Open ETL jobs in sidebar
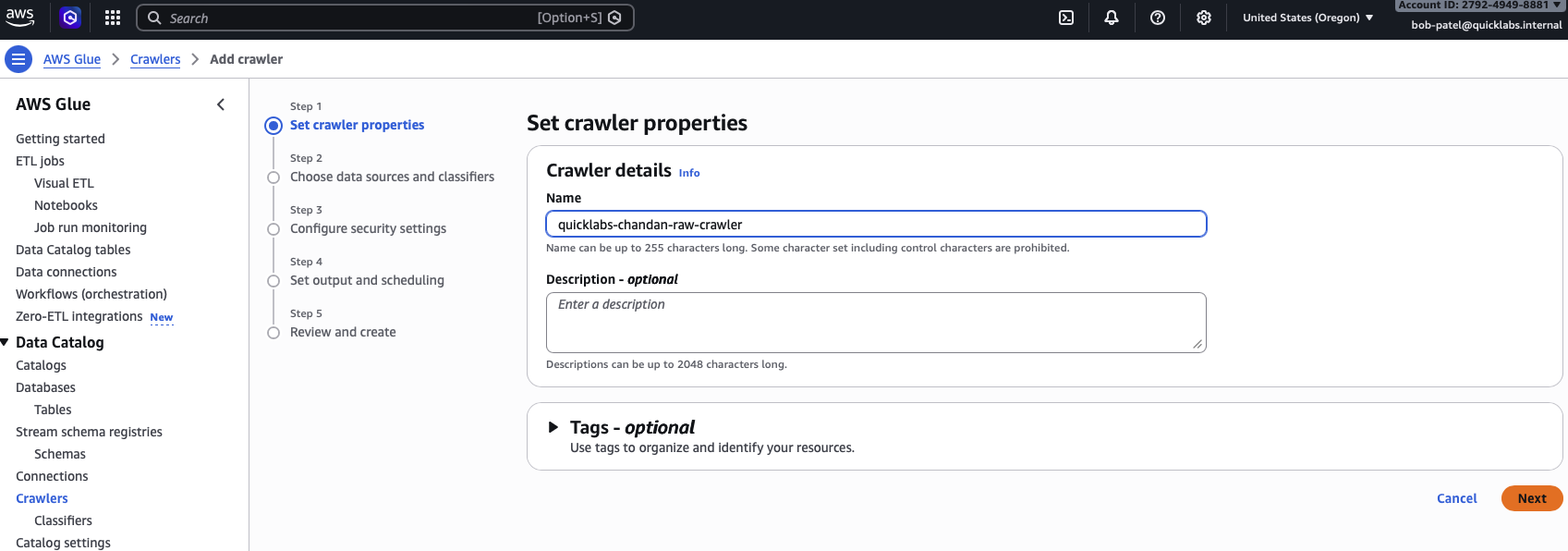Image resolution: width=1568 pixels, height=551 pixels. coord(40,161)
